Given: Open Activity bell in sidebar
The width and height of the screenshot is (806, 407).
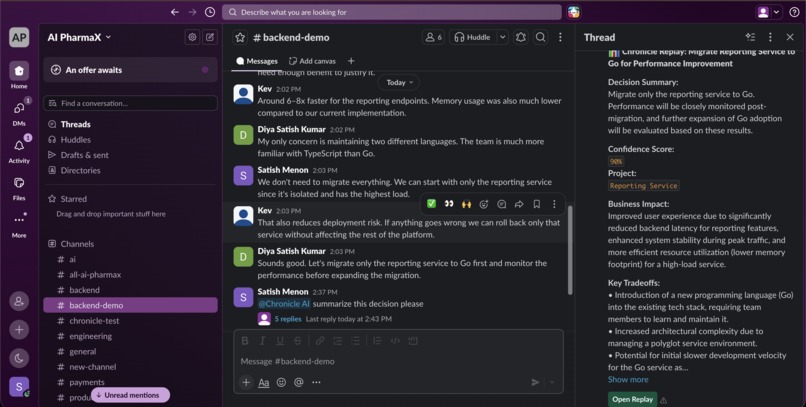Looking at the screenshot, I should 19,146.
